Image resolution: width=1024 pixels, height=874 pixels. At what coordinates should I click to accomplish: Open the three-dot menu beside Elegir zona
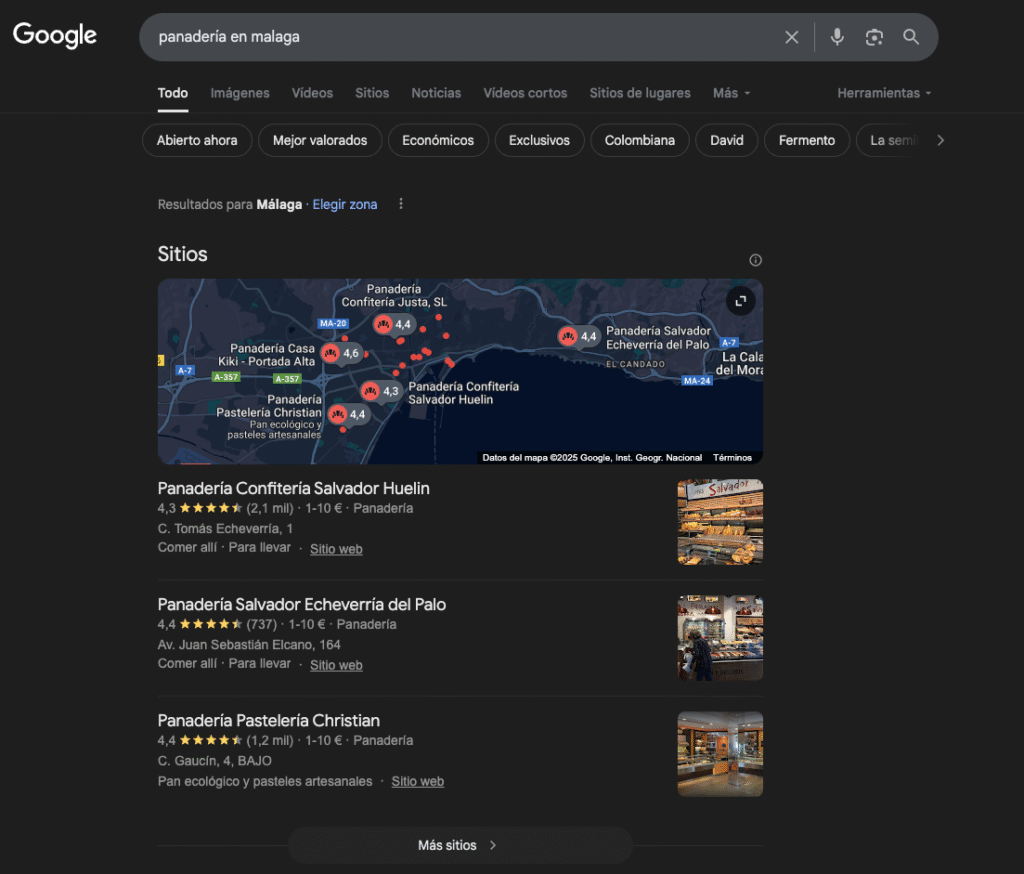401,204
